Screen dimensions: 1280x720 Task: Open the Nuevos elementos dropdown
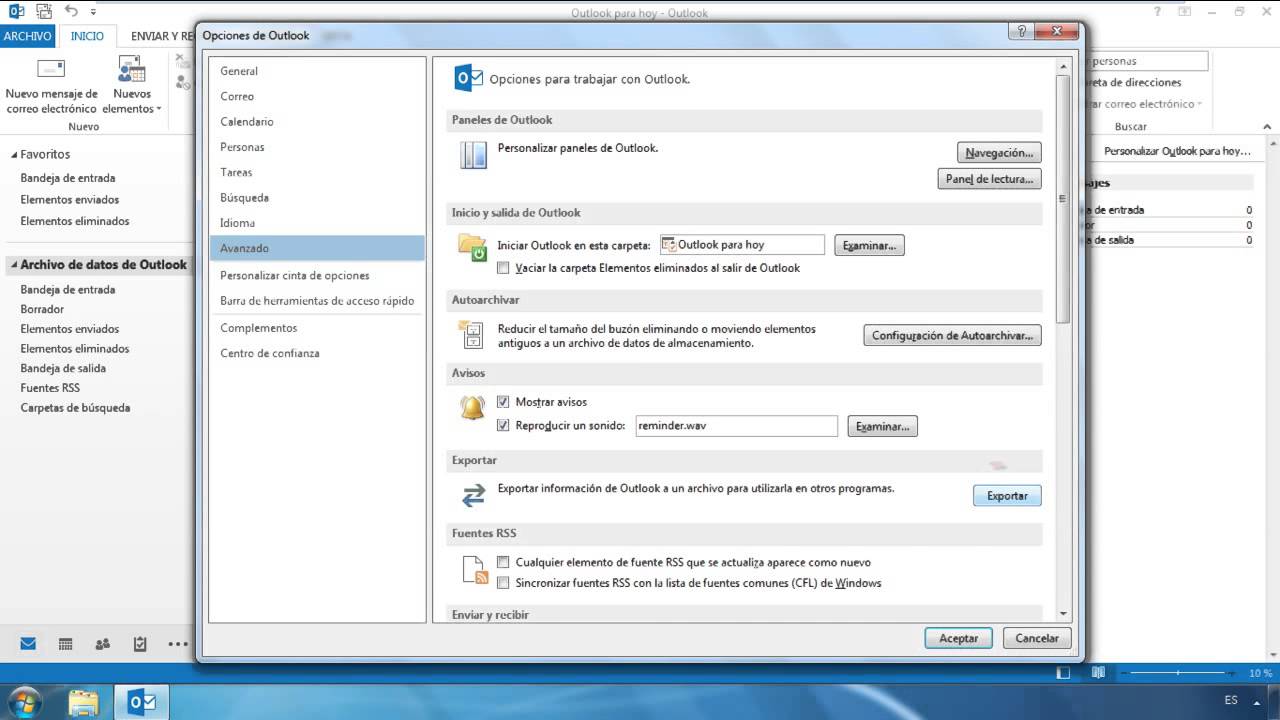[x=131, y=86]
